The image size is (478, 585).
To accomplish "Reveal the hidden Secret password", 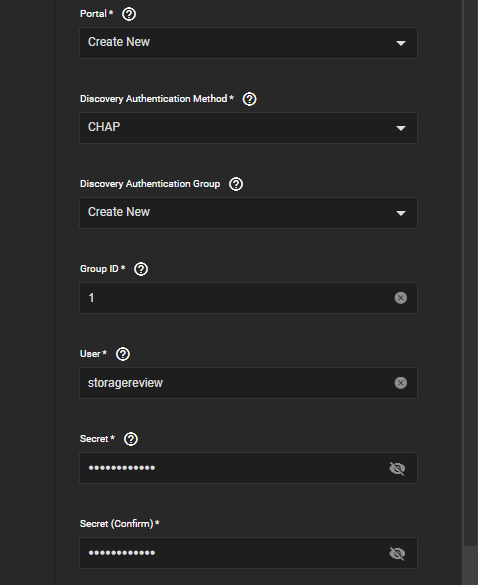I will click(397, 469).
